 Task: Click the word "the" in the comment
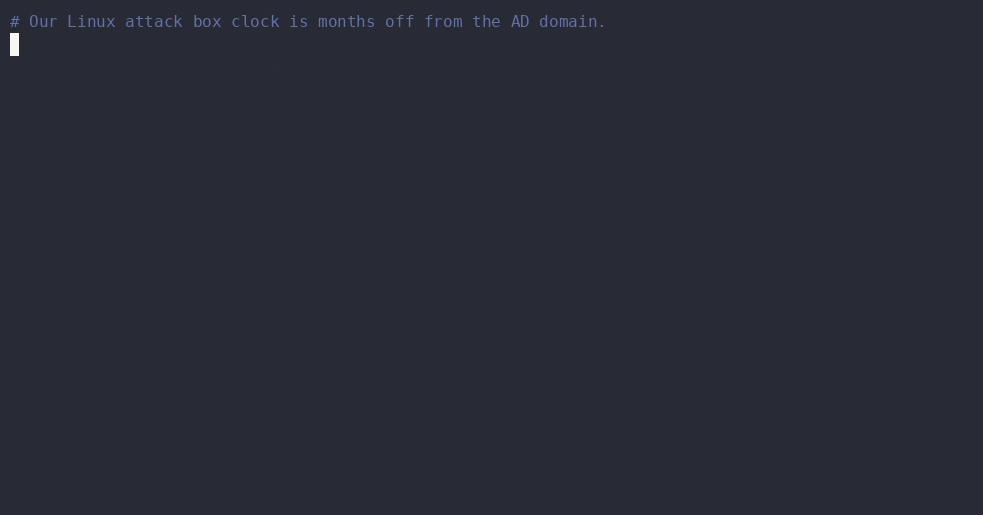(x=486, y=22)
